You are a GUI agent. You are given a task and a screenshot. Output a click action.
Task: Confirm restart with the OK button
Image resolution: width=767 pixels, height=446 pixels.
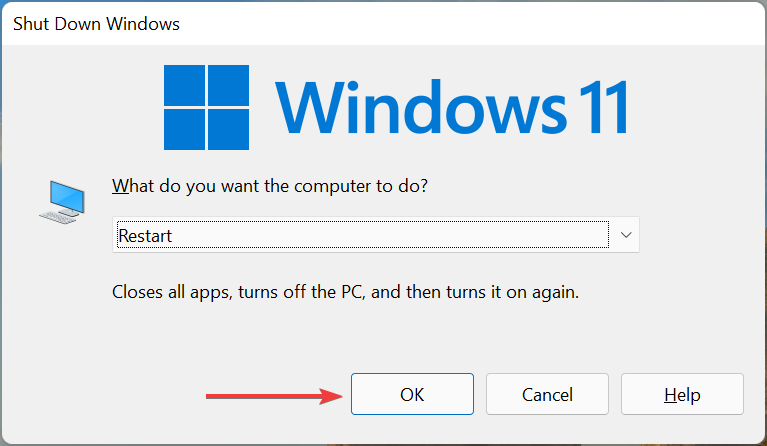tap(412, 395)
